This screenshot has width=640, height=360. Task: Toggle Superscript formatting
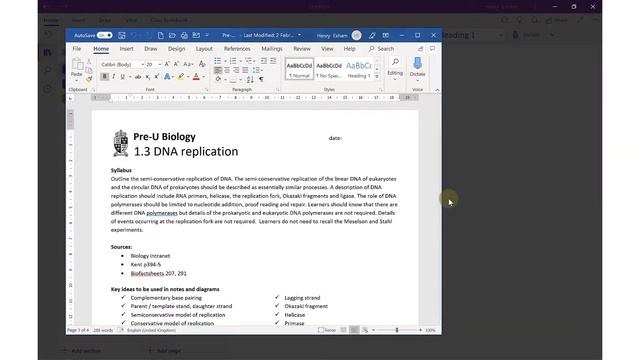point(157,77)
